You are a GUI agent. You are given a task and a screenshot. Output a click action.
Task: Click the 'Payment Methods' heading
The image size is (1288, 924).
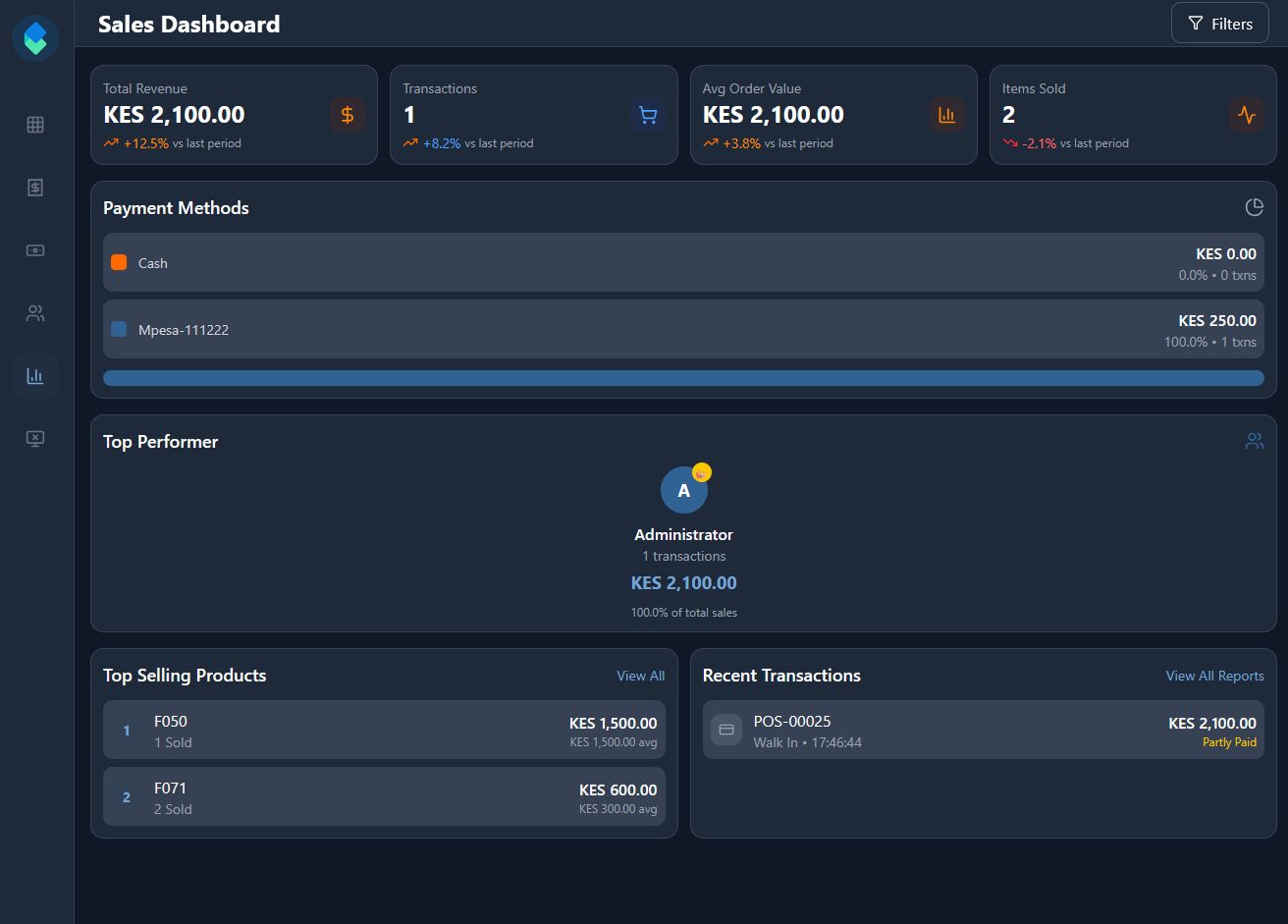176,208
